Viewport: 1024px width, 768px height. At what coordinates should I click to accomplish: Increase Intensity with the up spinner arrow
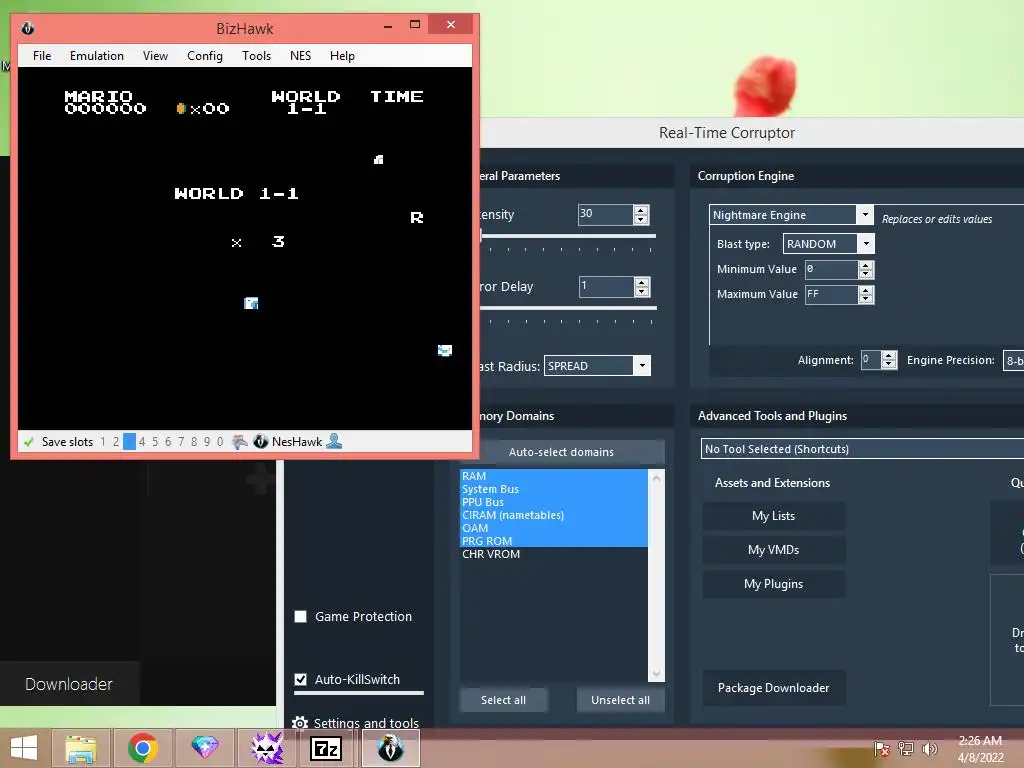(x=641, y=210)
